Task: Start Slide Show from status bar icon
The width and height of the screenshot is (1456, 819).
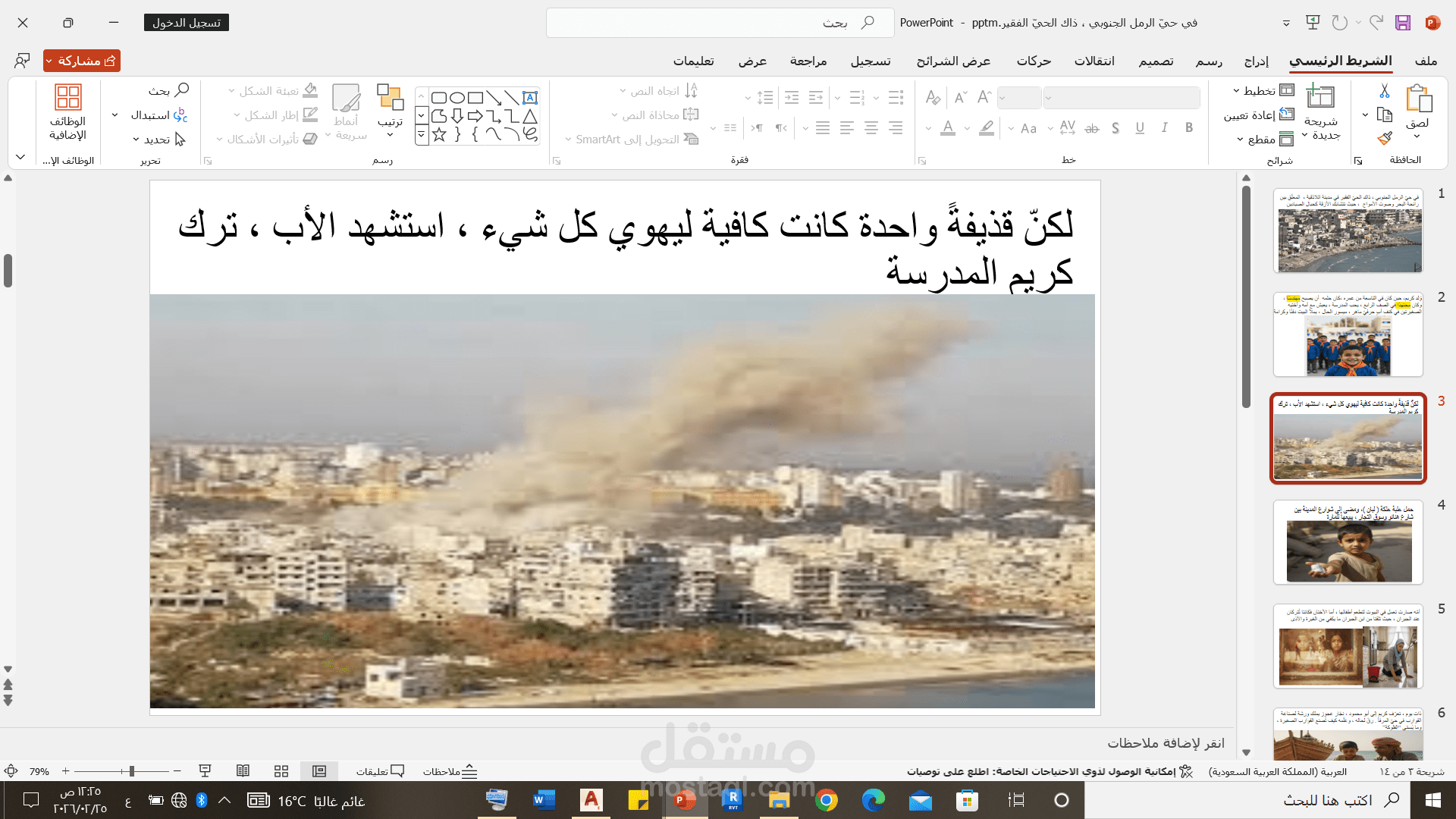Action: click(x=205, y=771)
